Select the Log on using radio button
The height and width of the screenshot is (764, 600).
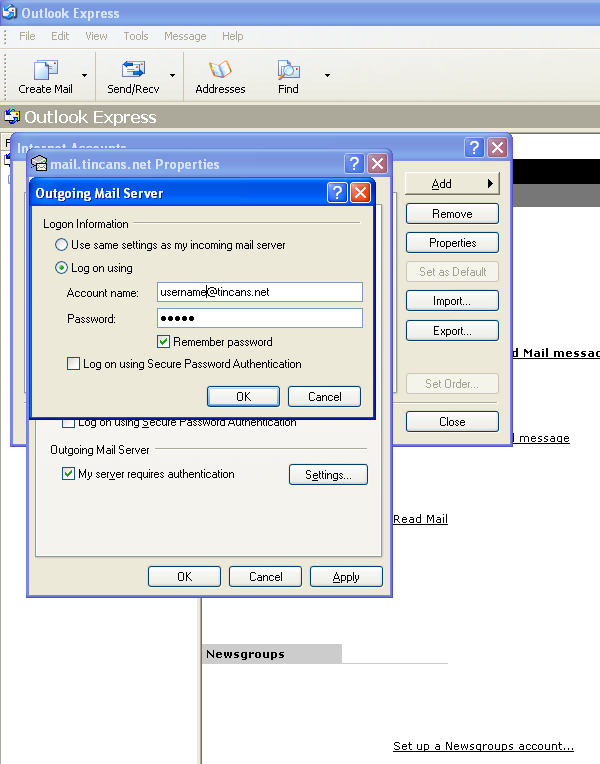(x=61, y=268)
